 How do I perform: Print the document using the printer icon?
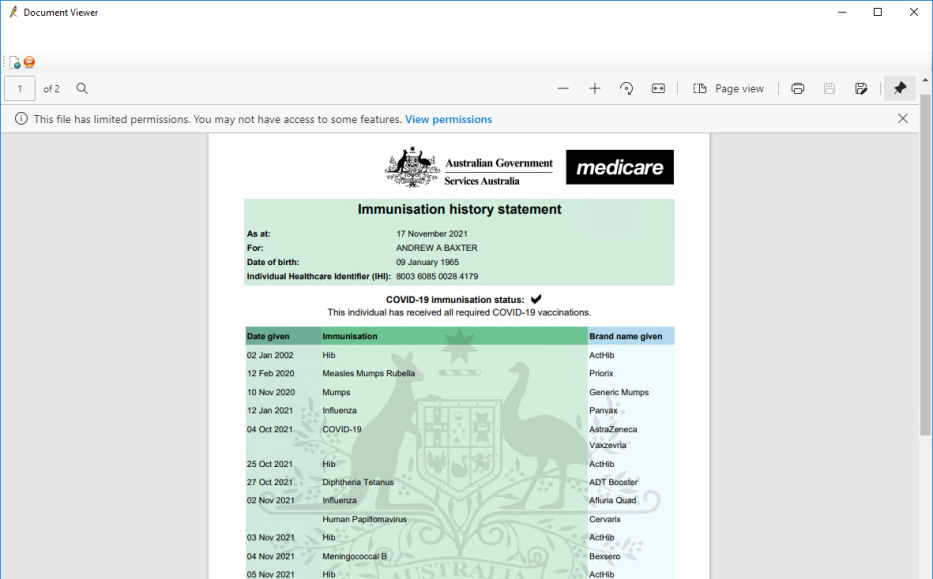pos(797,89)
